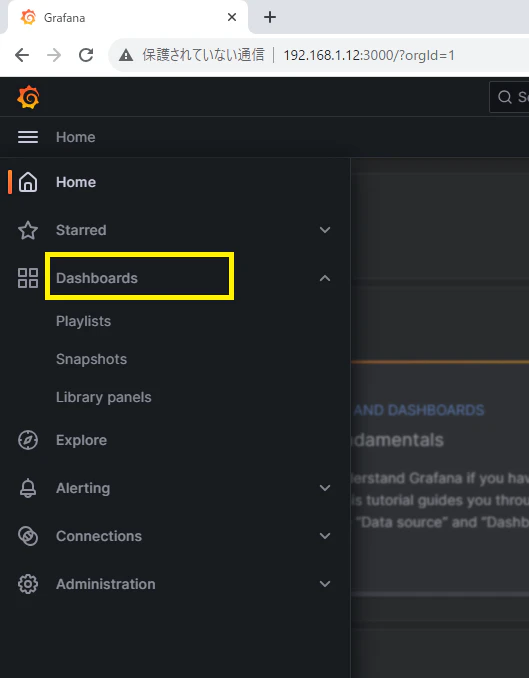
Task: Click the Administration gear icon
Action: (x=28, y=584)
